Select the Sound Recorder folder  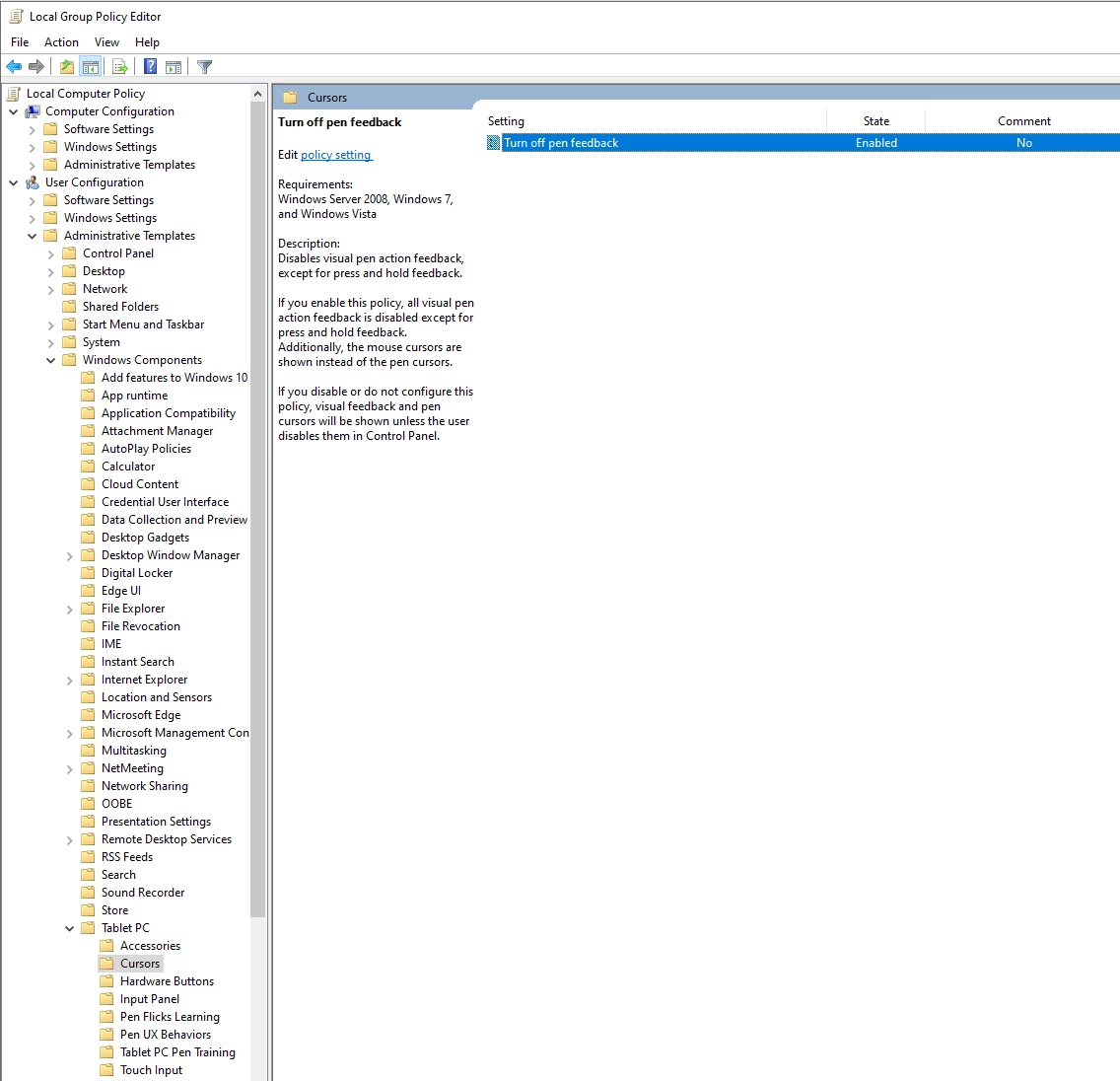coord(143,893)
